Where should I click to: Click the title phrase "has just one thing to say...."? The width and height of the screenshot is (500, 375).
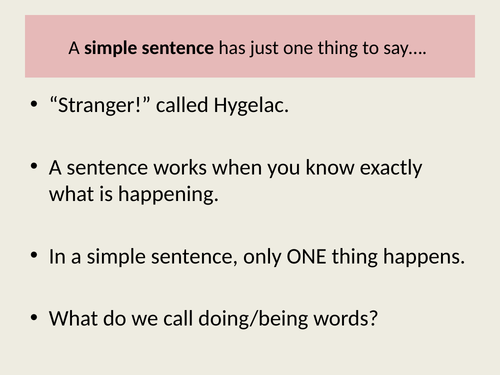[322, 49]
